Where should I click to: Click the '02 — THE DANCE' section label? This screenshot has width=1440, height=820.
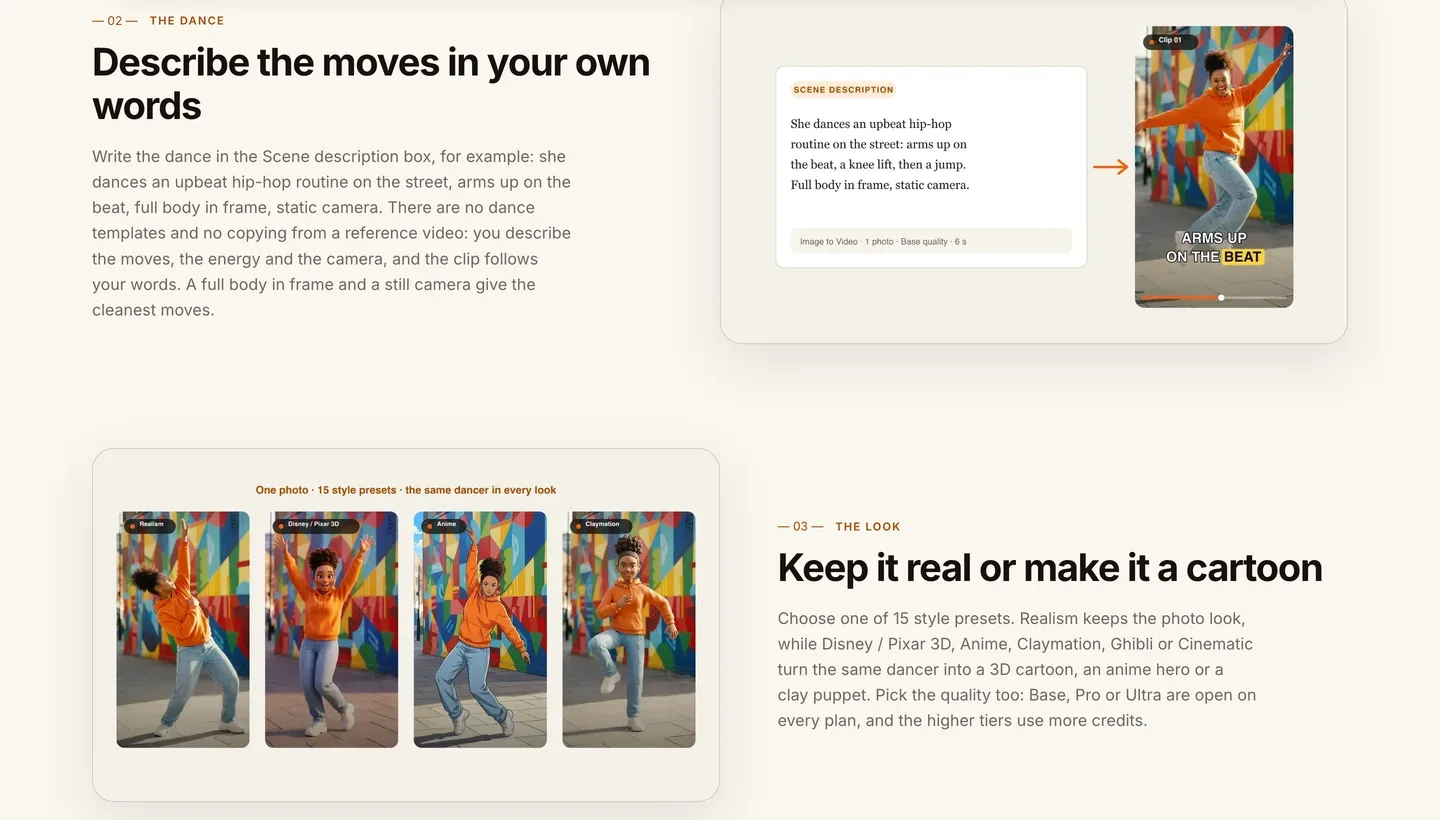(x=158, y=20)
